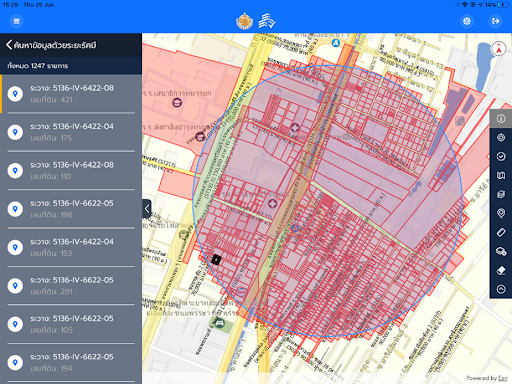Select the location pin tool

coord(501,213)
